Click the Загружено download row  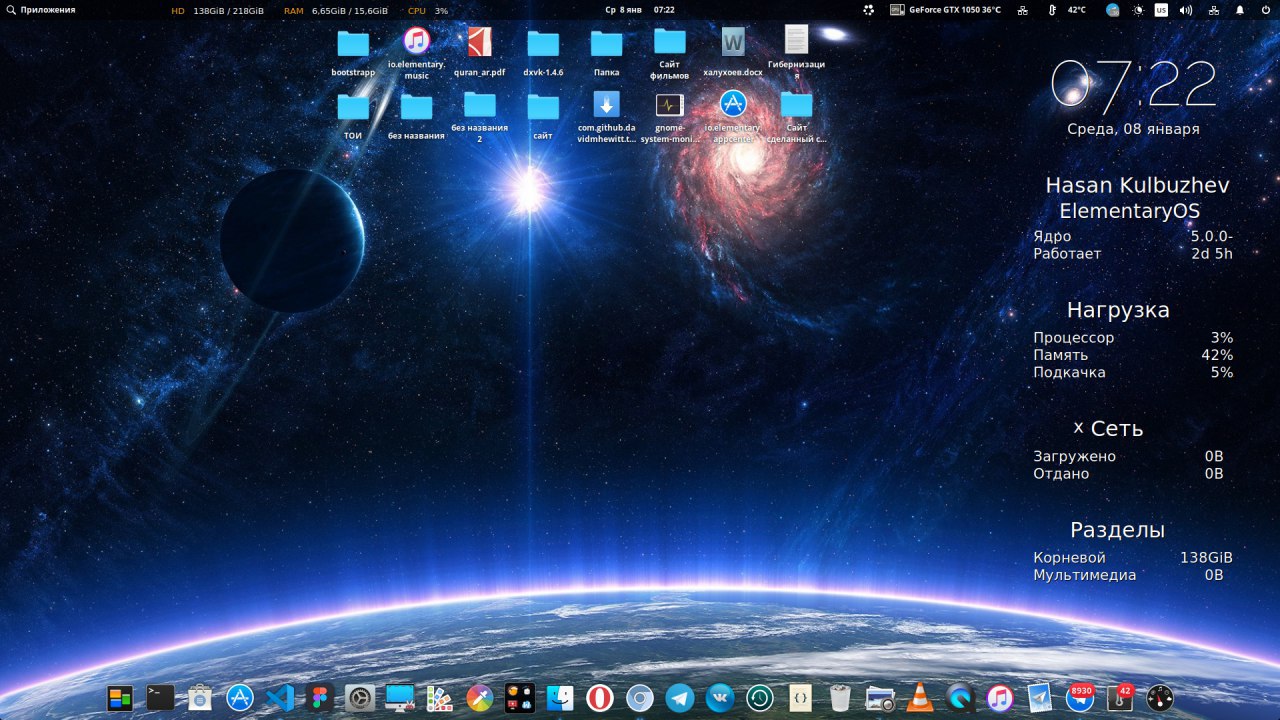click(x=1128, y=457)
